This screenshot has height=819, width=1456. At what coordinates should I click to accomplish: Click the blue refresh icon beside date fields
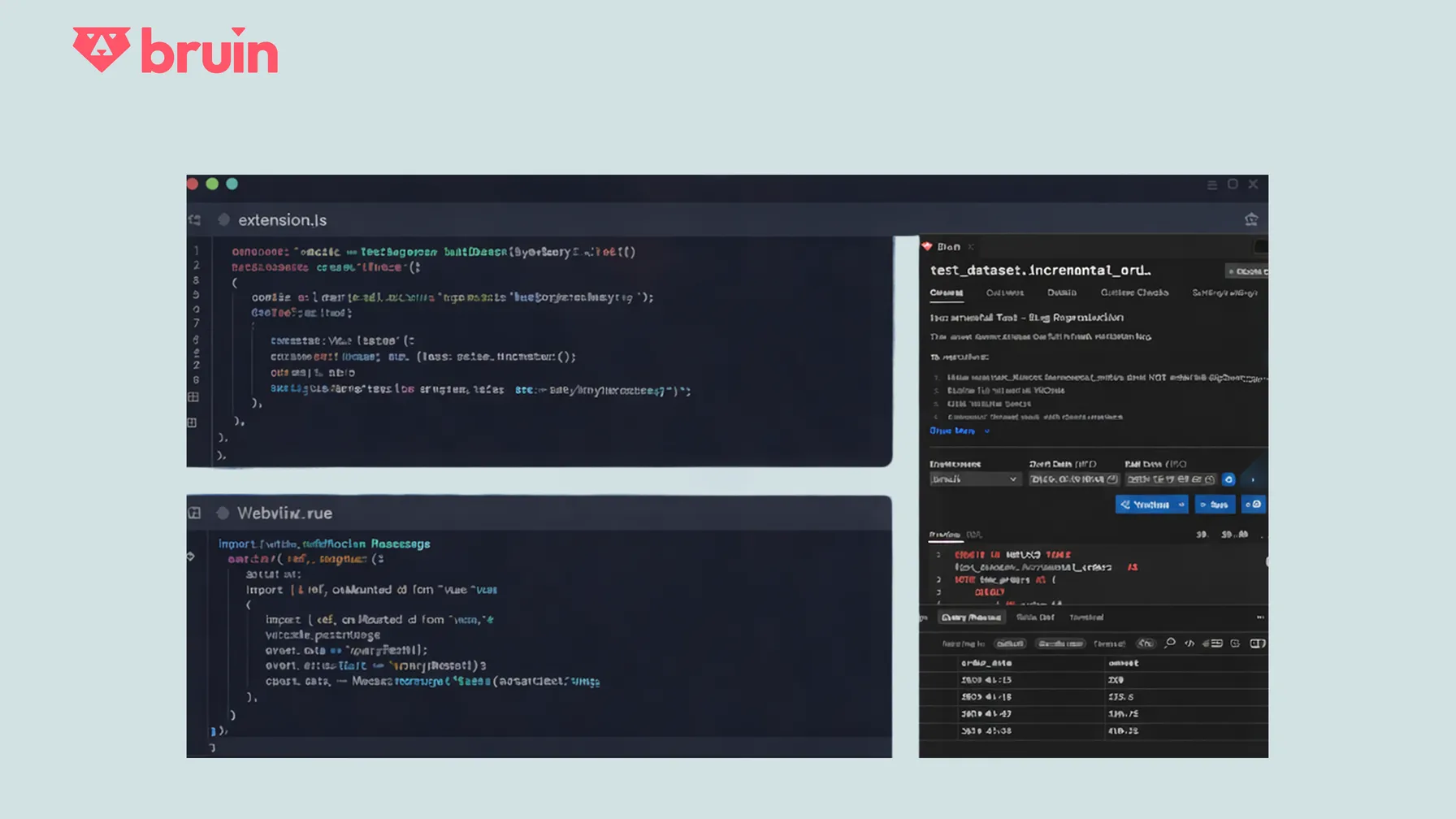1228,479
